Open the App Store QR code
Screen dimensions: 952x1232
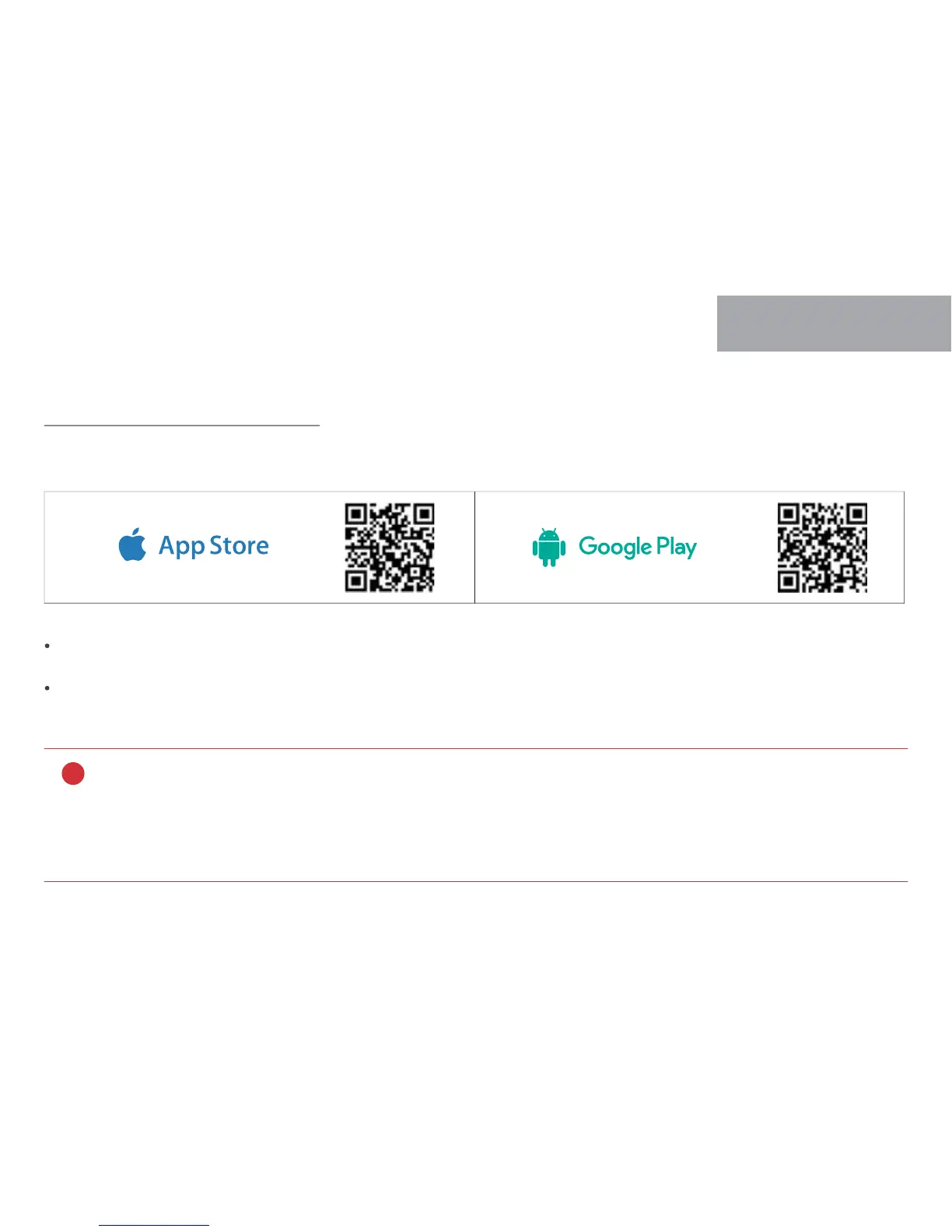pyautogui.click(x=390, y=548)
